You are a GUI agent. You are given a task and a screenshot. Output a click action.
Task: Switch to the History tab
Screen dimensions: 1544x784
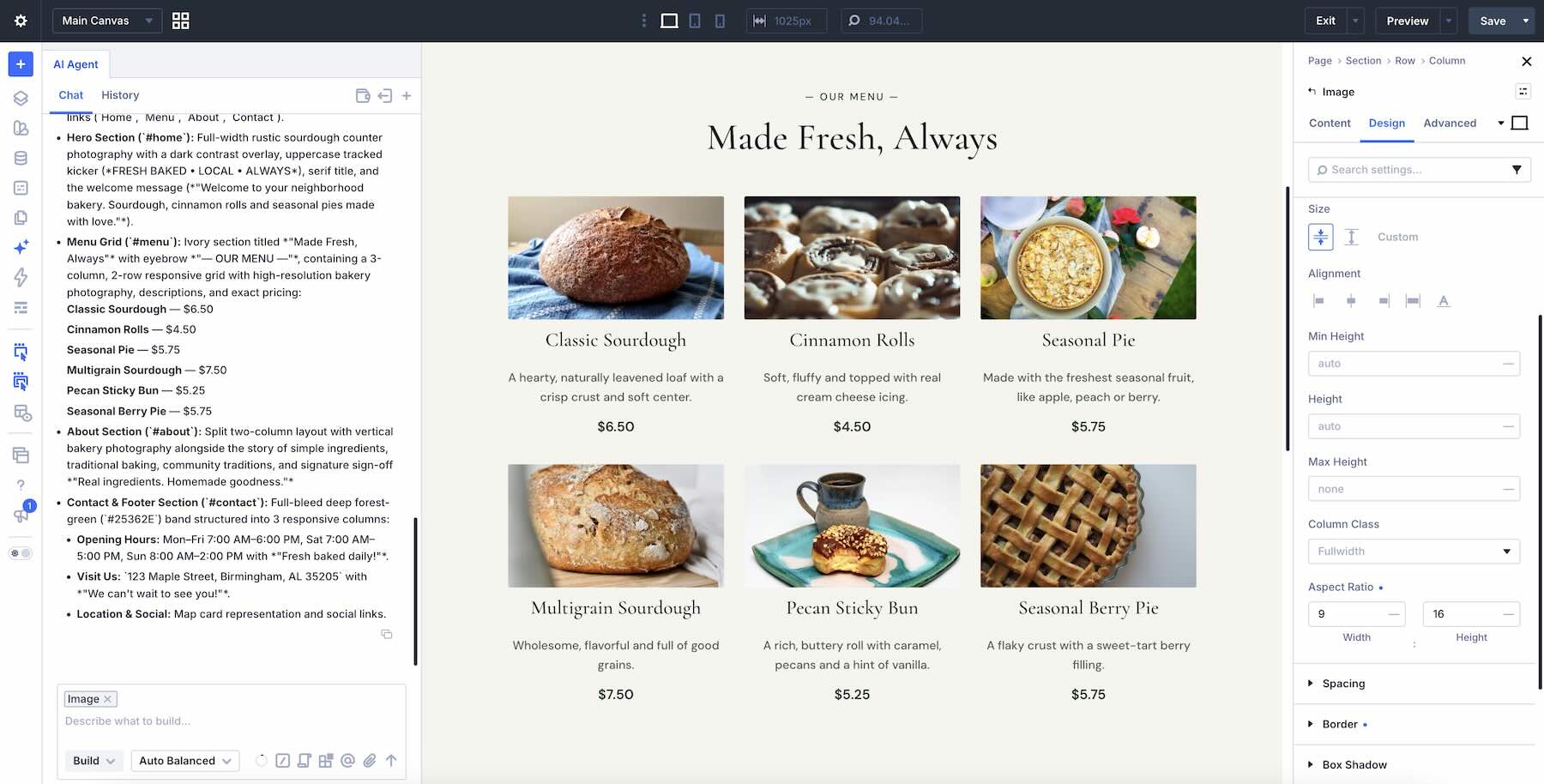tap(120, 95)
